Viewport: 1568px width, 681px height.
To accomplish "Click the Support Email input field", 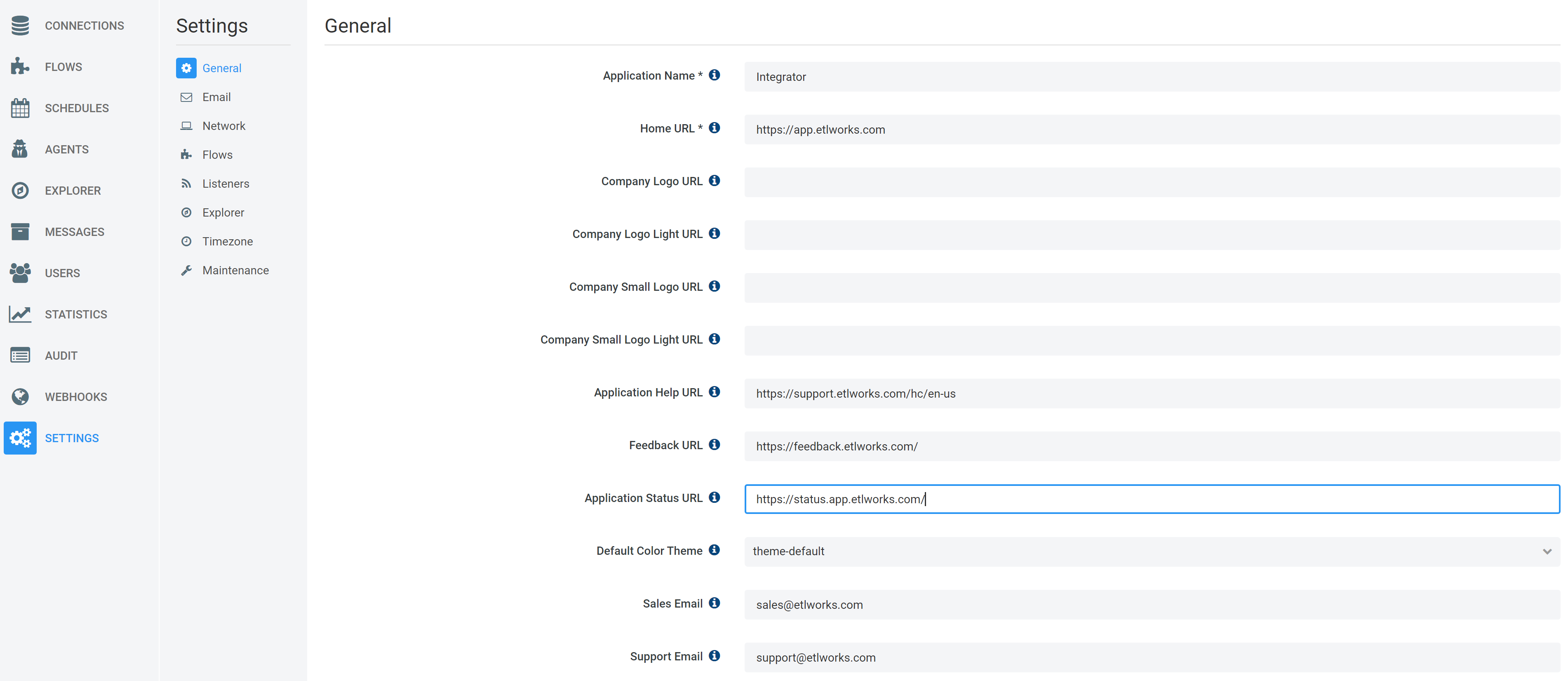I will [x=1152, y=658].
